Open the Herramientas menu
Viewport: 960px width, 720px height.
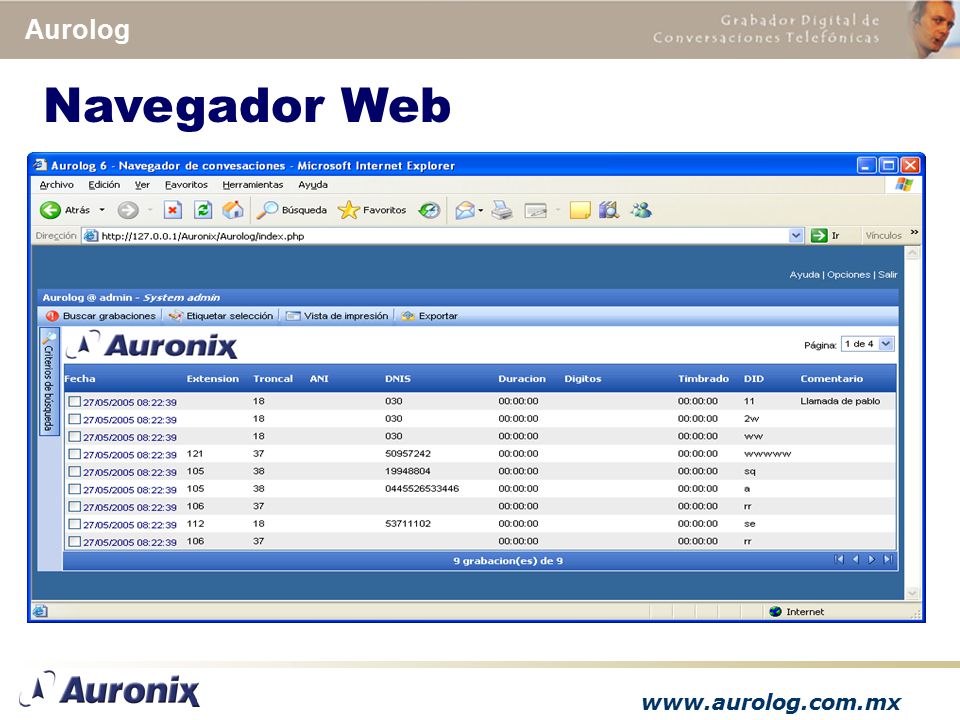(253, 185)
